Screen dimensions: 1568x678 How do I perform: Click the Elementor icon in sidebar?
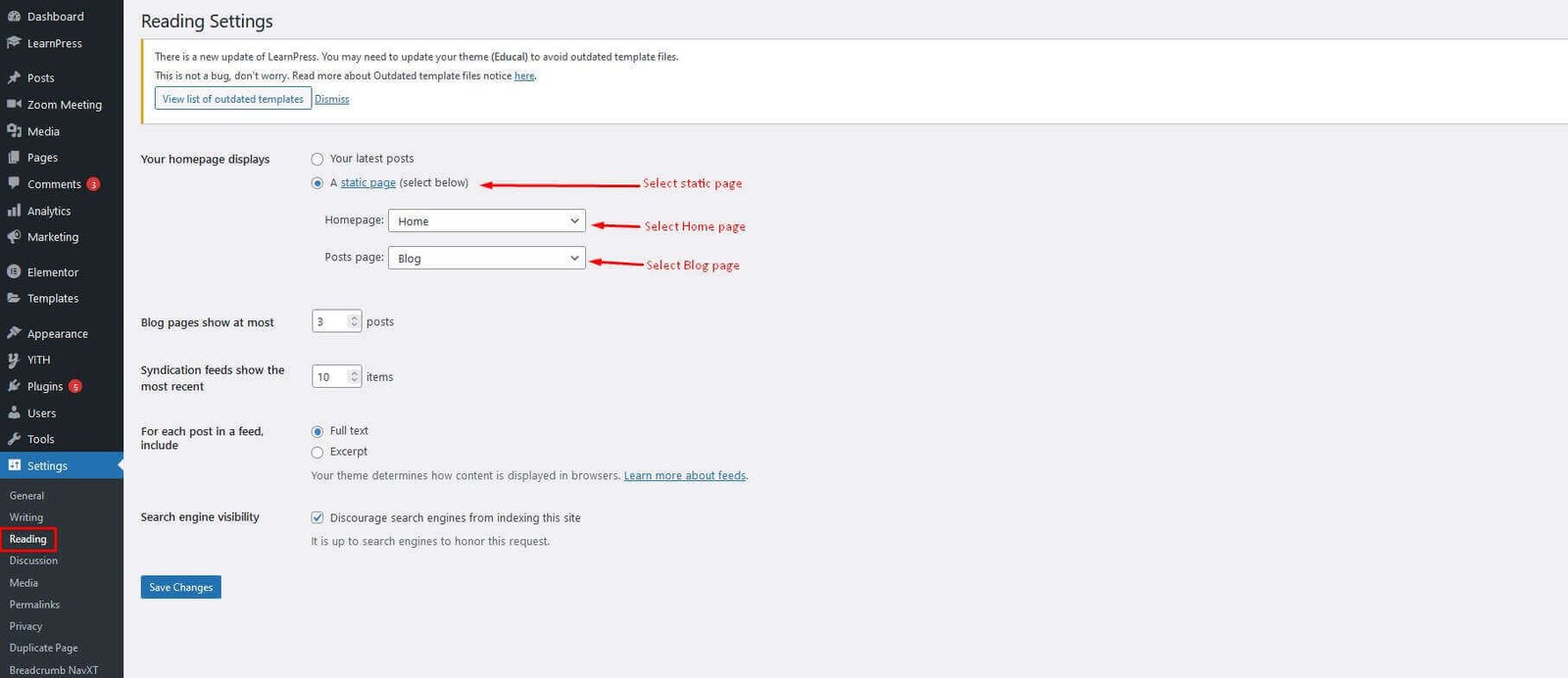coord(14,272)
